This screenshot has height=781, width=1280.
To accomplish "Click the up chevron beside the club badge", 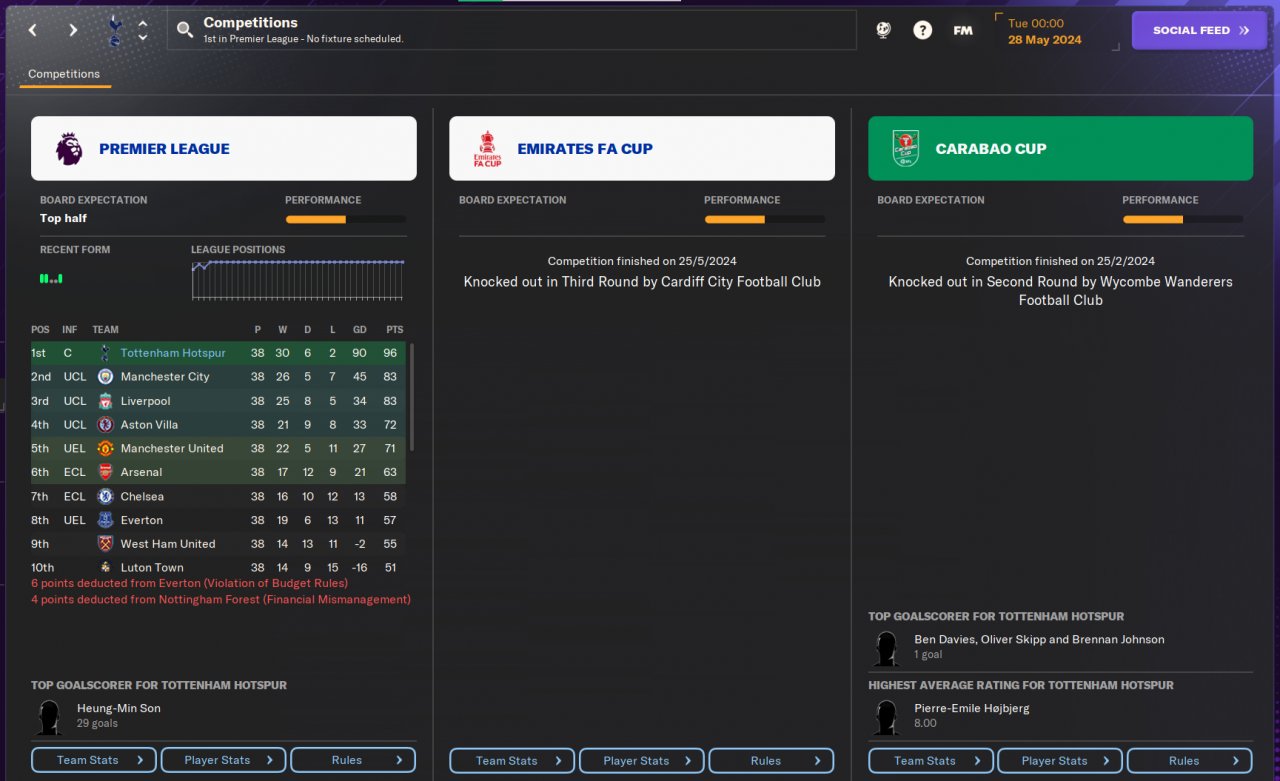I will (x=143, y=23).
